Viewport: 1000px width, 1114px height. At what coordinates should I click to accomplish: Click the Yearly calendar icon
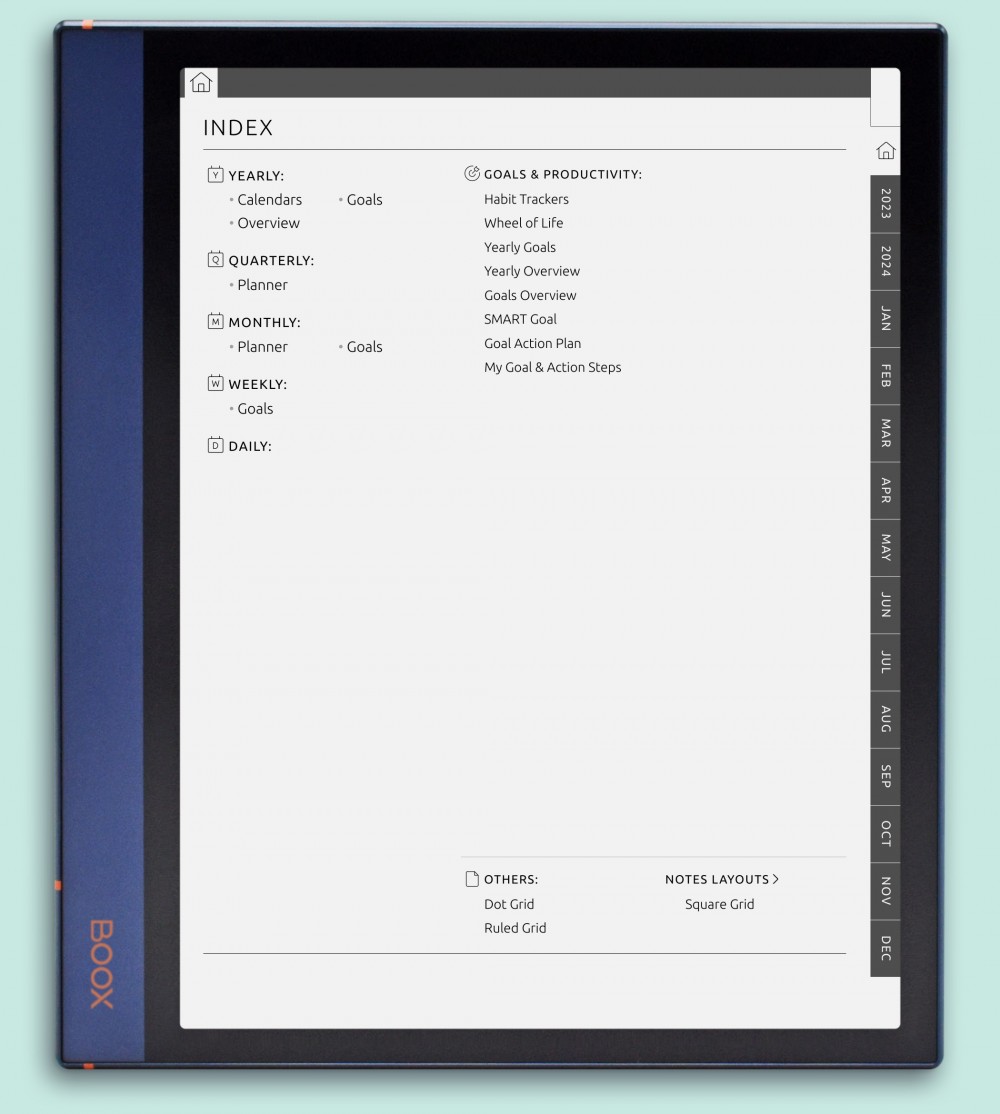point(215,175)
